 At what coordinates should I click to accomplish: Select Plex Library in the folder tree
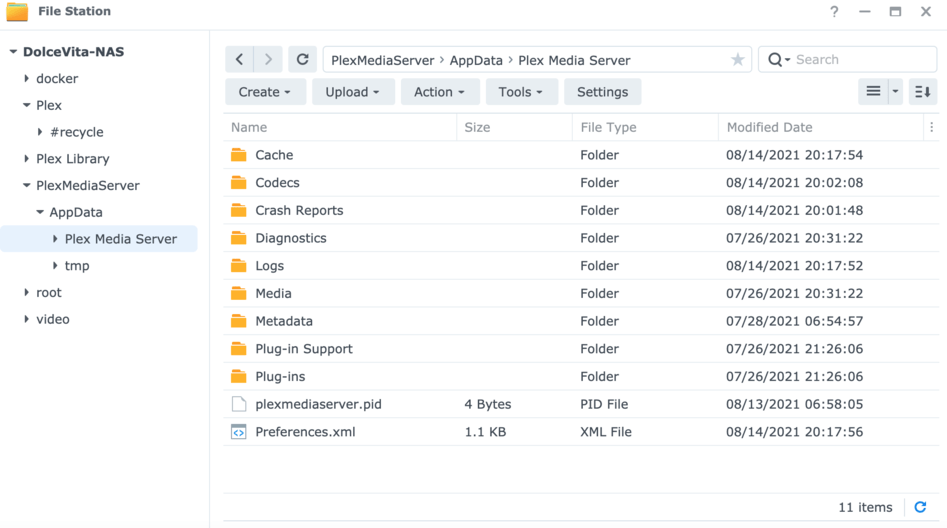click(x=72, y=159)
